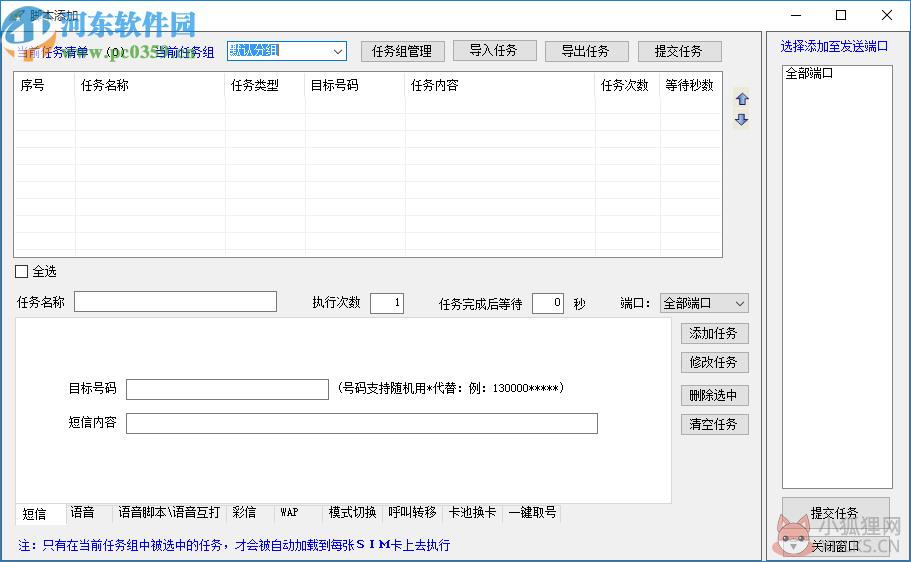
Task: Click the 任务完成后等待 seconds field
Action: [x=548, y=303]
